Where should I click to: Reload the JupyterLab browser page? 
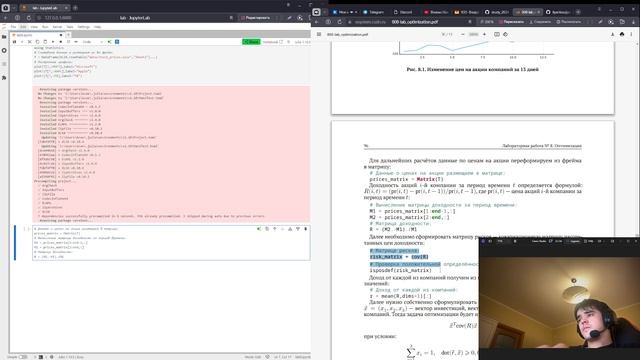point(29,18)
